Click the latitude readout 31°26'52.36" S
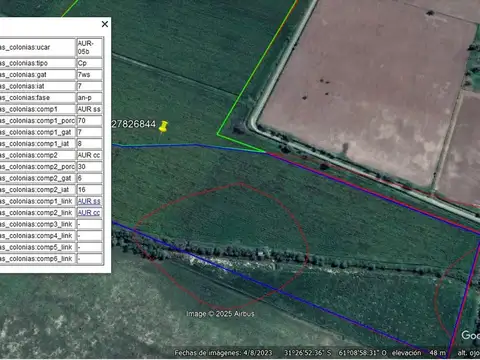 tap(308, 353)
